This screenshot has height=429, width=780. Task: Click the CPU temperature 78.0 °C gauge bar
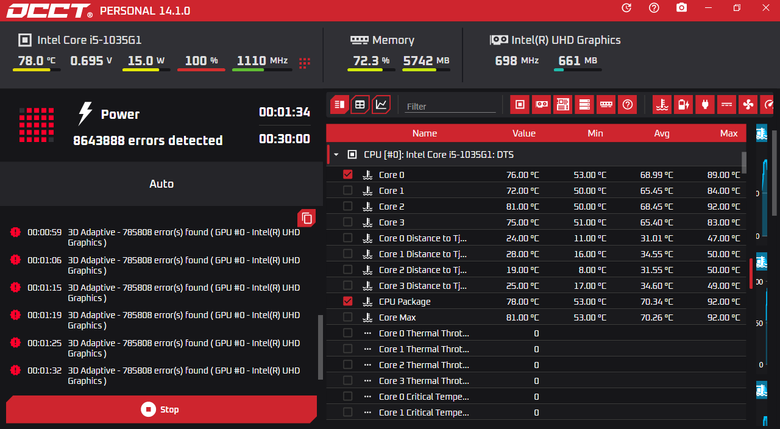point(36,70)
